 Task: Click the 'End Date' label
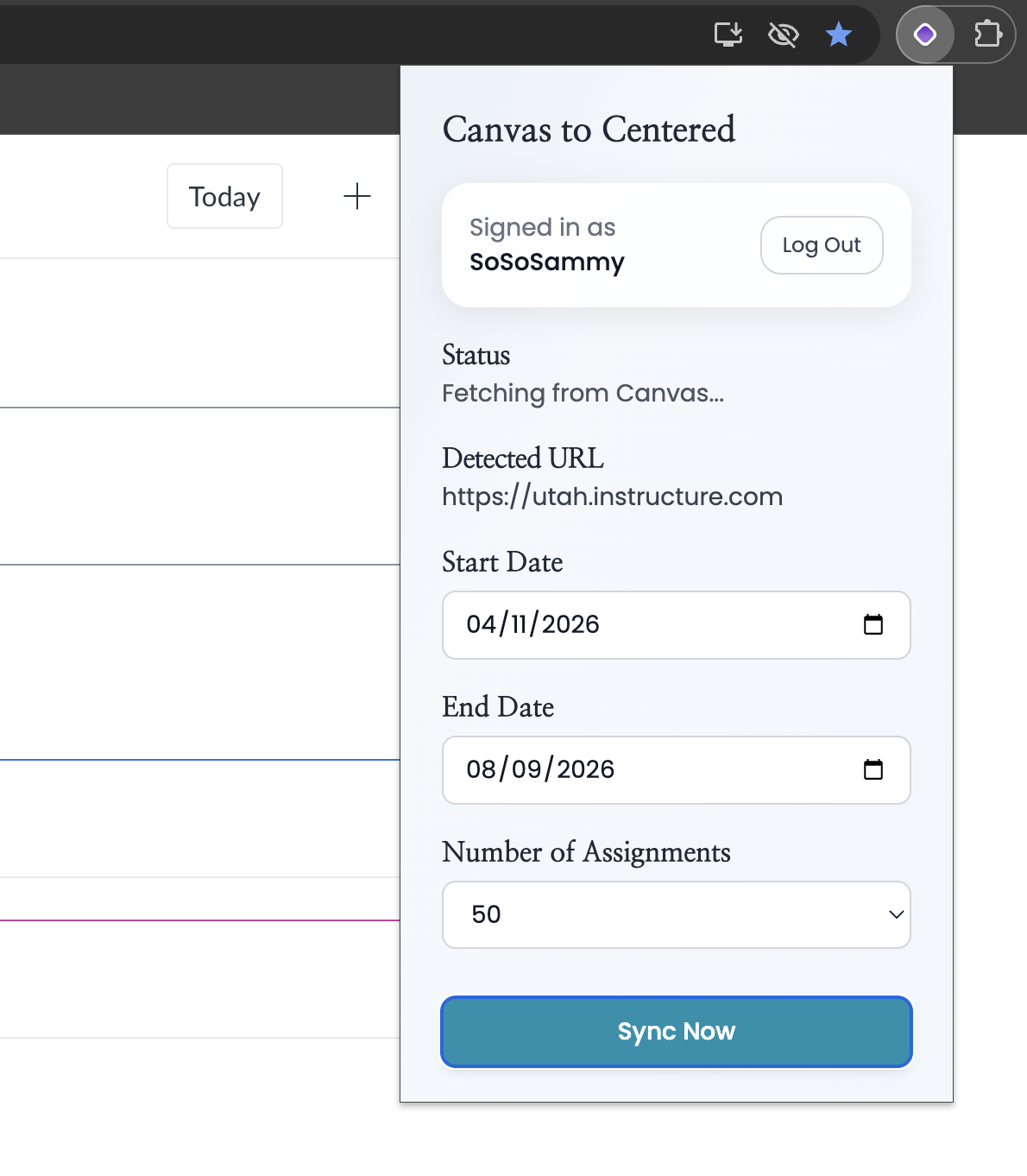(498, 707)
